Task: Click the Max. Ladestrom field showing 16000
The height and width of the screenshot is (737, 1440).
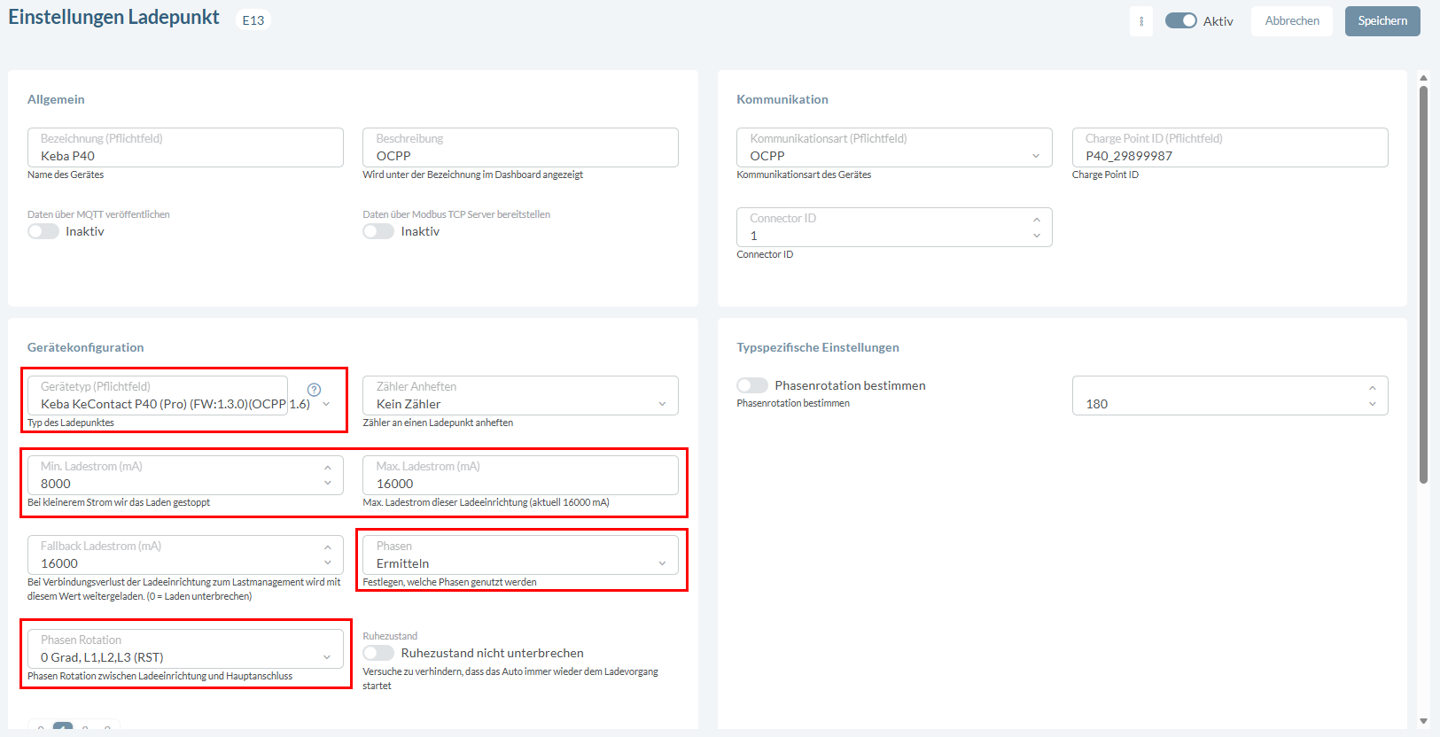Action: click(520, 475)
